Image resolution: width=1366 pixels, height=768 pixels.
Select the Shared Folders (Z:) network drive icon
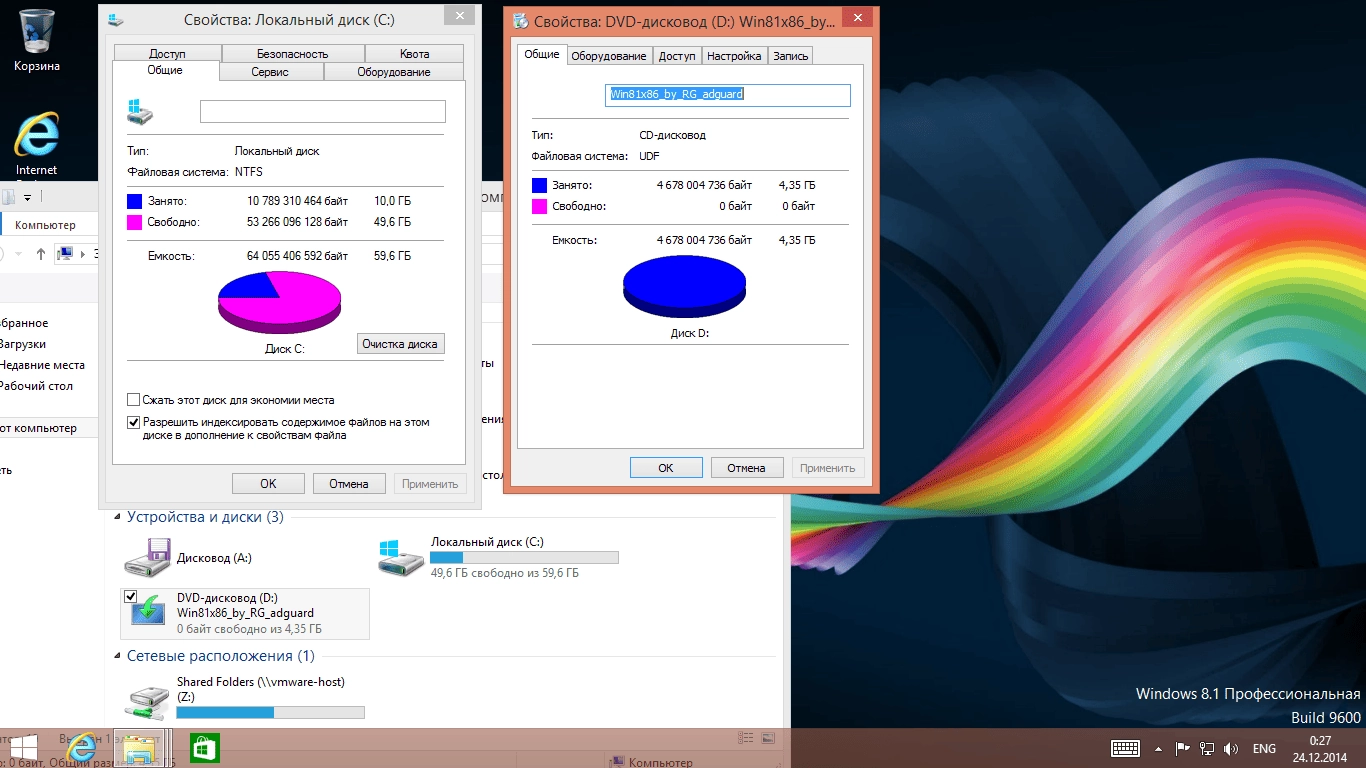(x=148, y=703)
